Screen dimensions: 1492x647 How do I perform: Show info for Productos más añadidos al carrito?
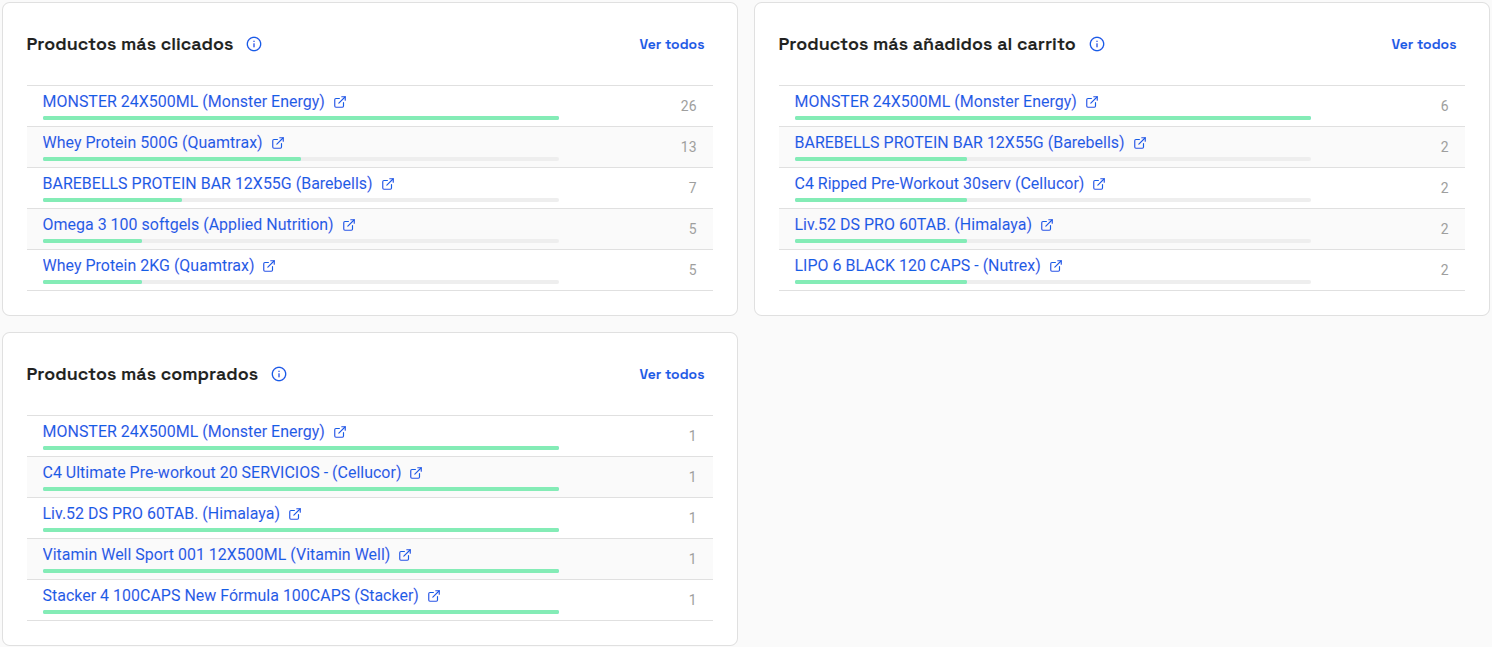tap(1097, 44)
